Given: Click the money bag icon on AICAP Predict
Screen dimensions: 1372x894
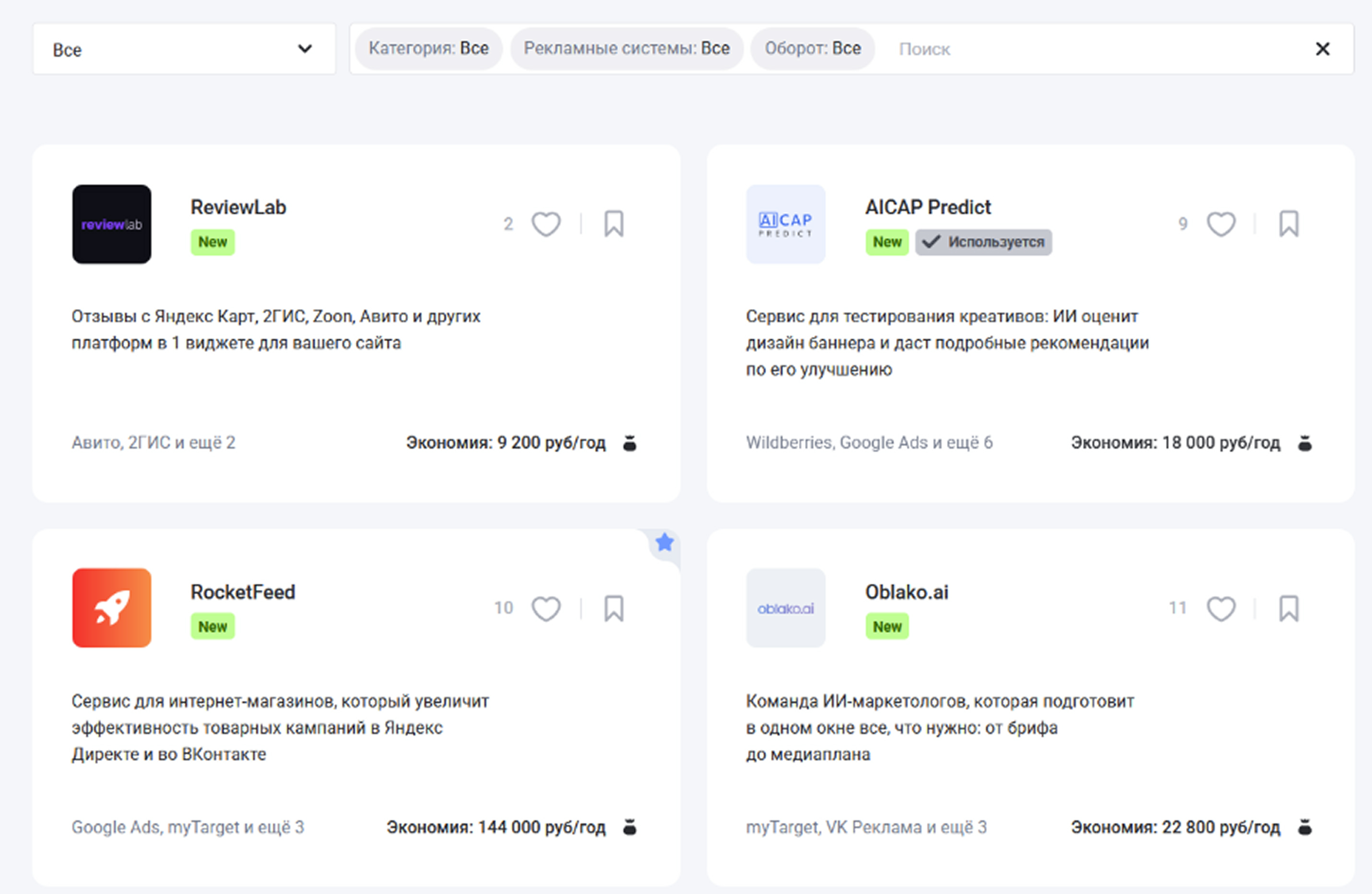Looking at the screenshot, I should pos(1304,443).
